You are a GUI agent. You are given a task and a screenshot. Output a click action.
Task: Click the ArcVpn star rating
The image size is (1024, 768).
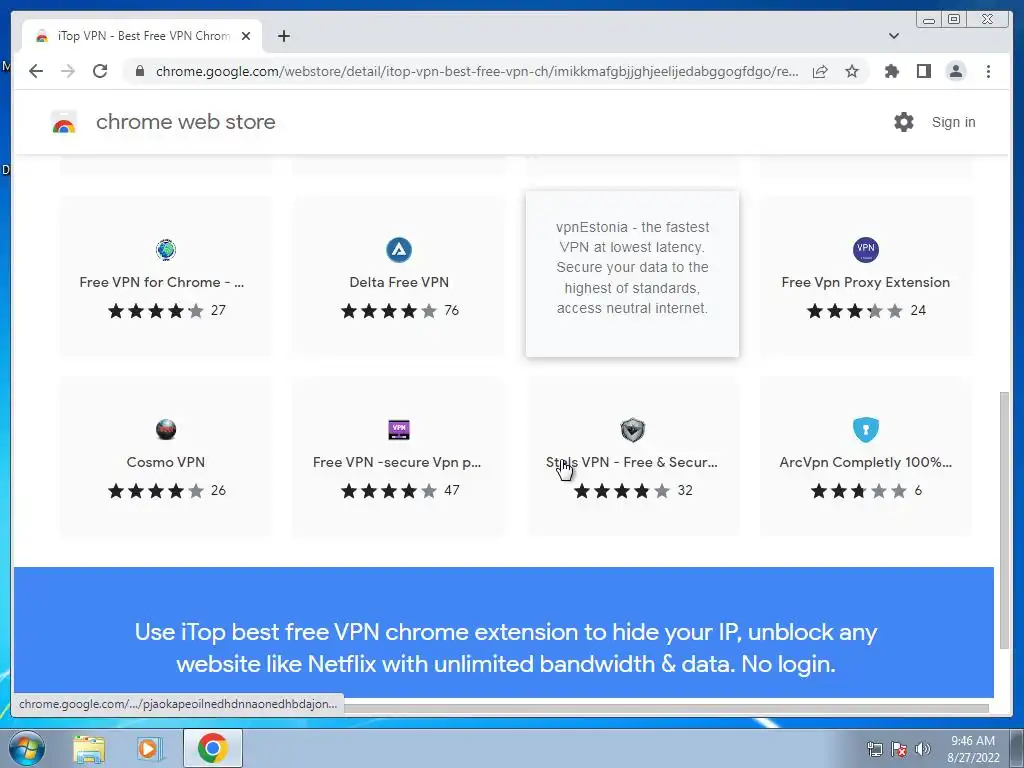pos(858,490)
